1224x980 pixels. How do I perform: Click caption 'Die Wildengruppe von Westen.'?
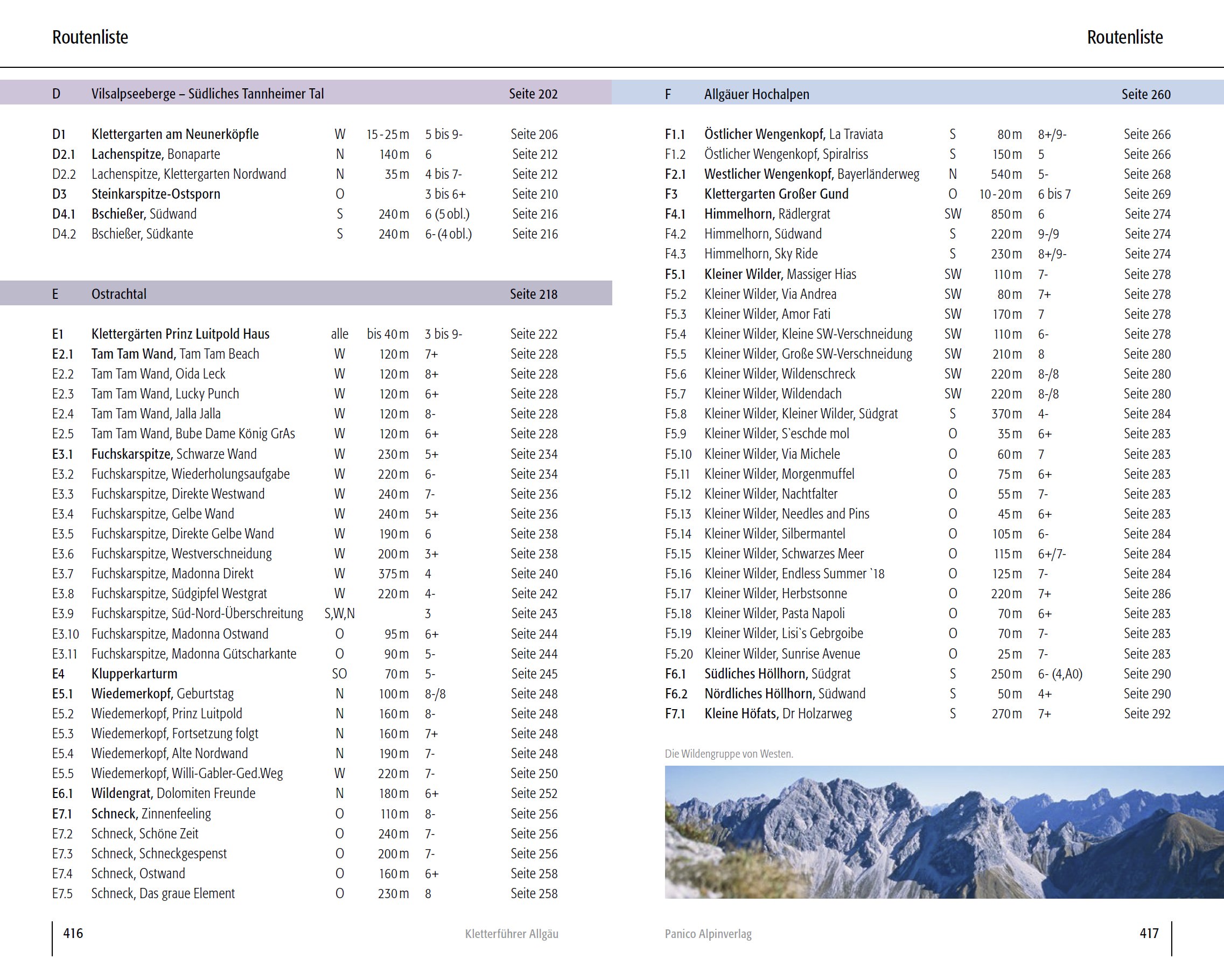click(729, 754)
